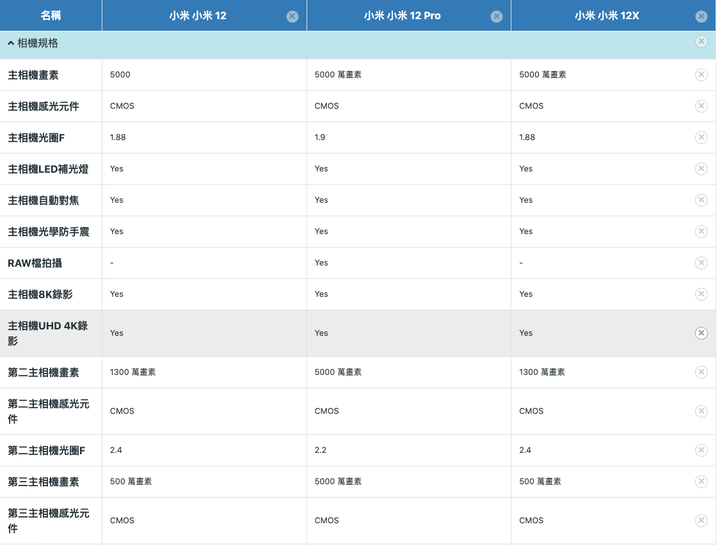This screenshot has width=720, height=545.
Task: Remove 小米 小米 12 column from comparison
Action: [x=292, y=17]
